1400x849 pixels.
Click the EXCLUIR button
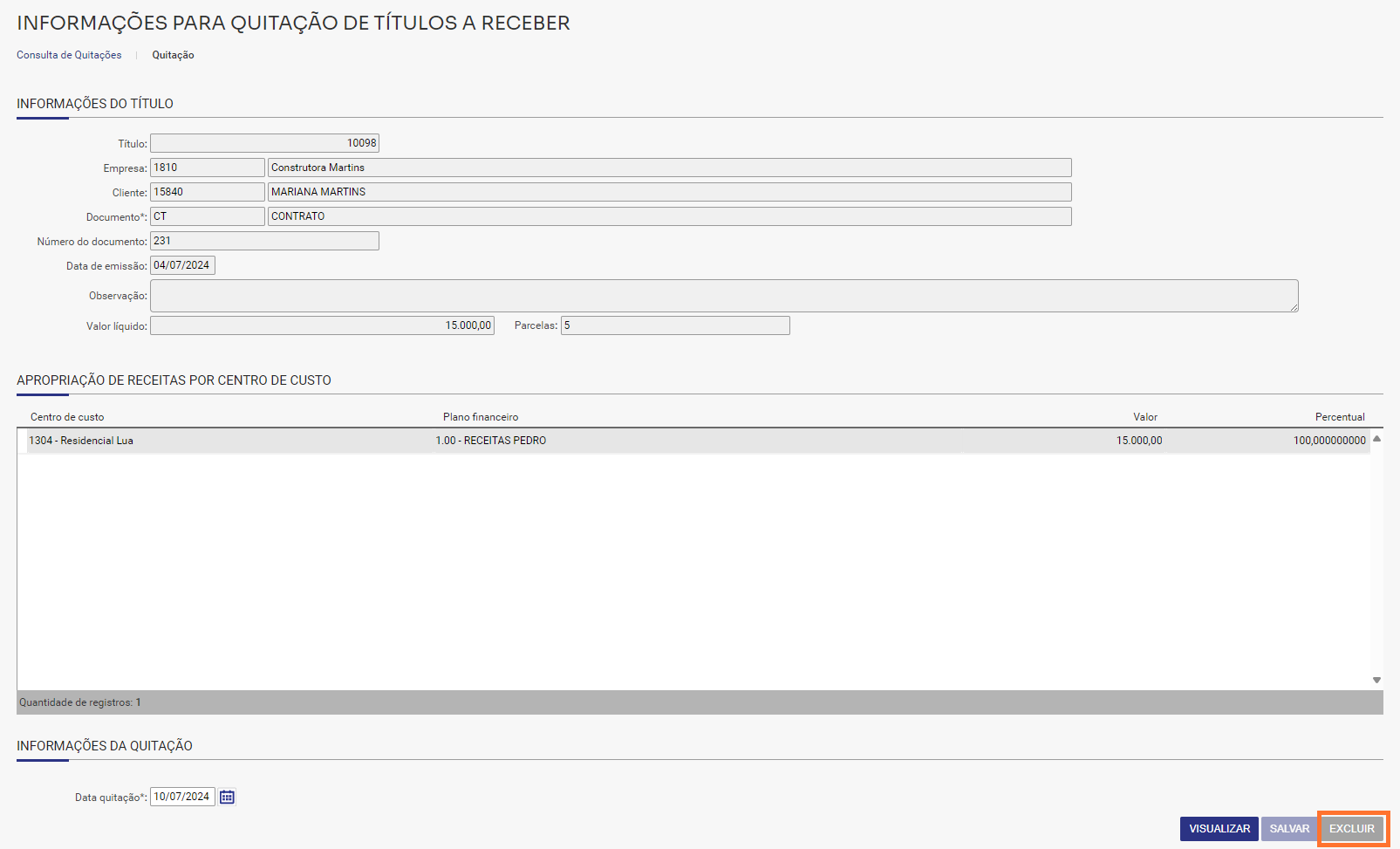1351,829
